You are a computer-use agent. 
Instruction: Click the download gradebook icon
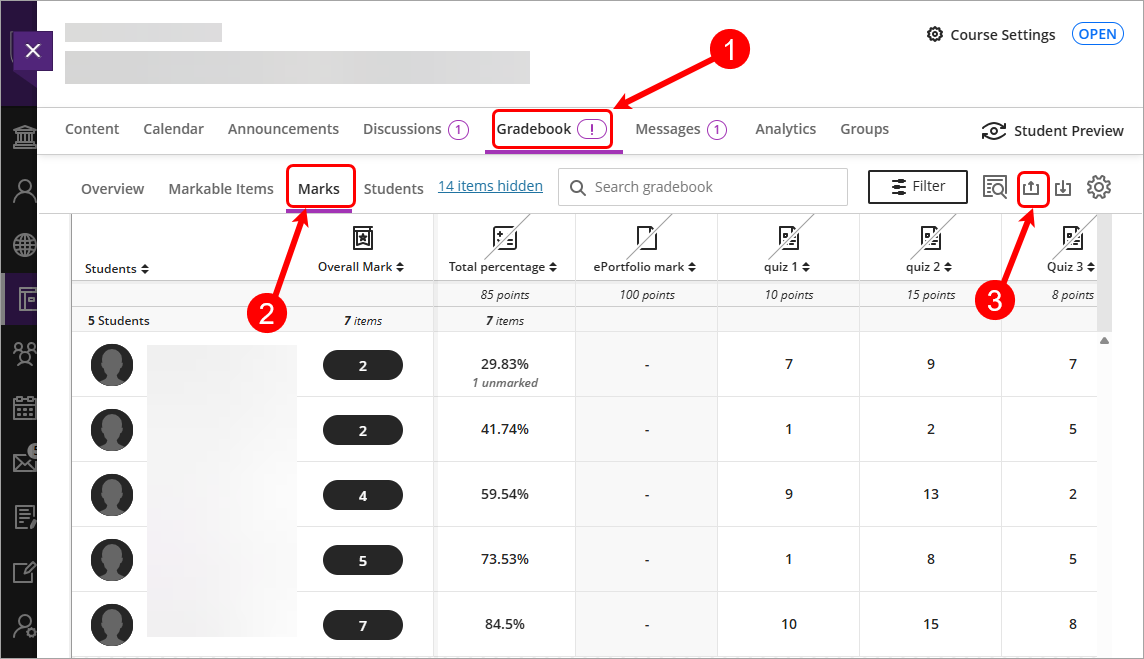click(1064, 188)
